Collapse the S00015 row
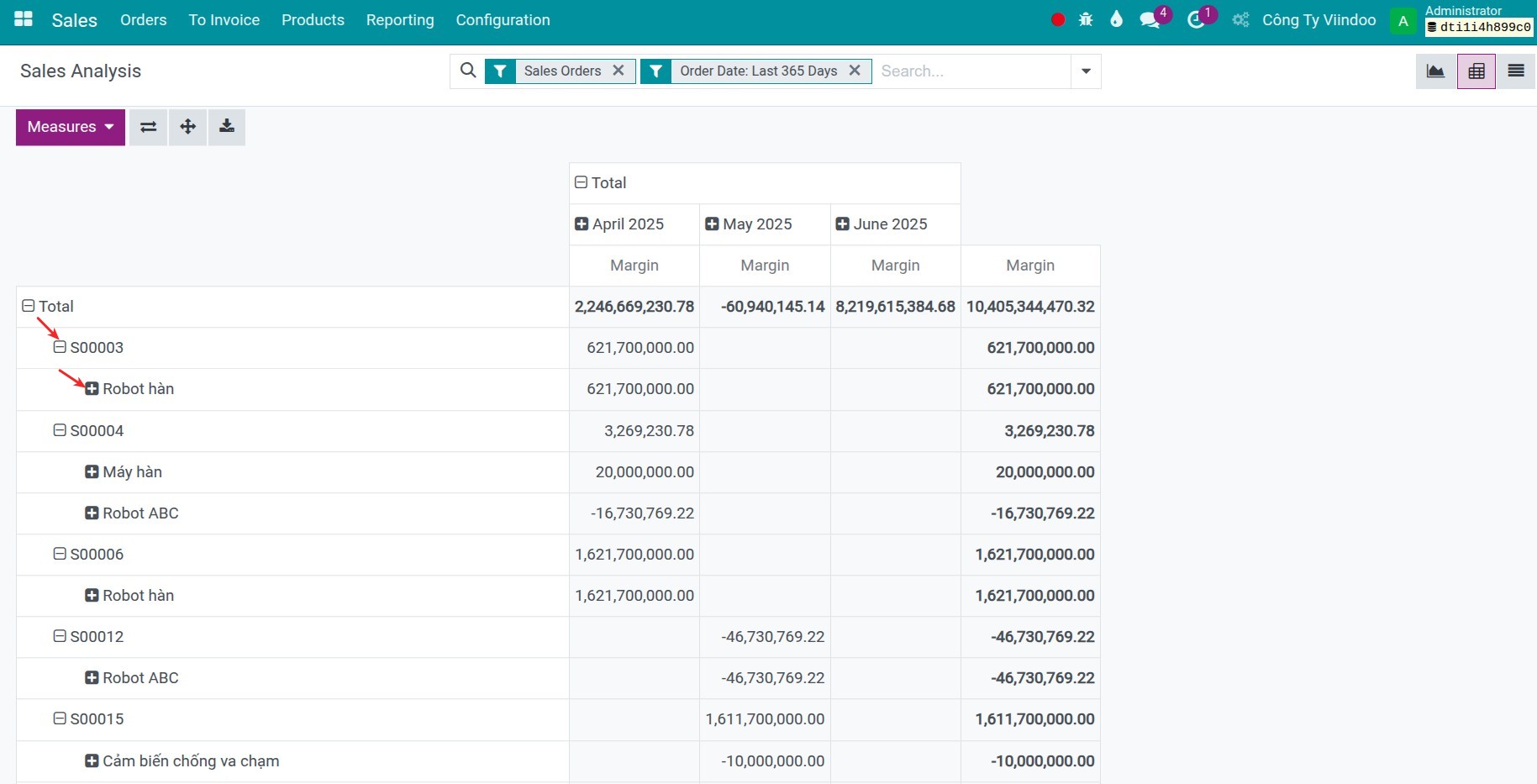The width and height of the screenshot is (1537, 784). pyautogui.click(x=60, y=718)
